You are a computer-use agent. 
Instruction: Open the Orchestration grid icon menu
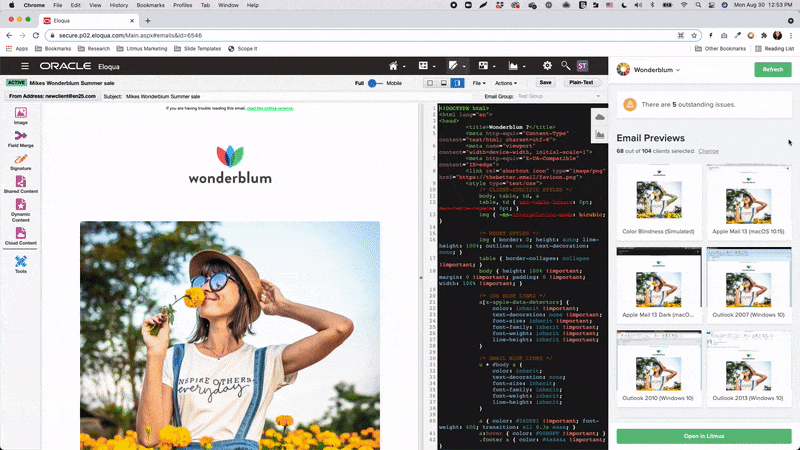click(423, 65)
